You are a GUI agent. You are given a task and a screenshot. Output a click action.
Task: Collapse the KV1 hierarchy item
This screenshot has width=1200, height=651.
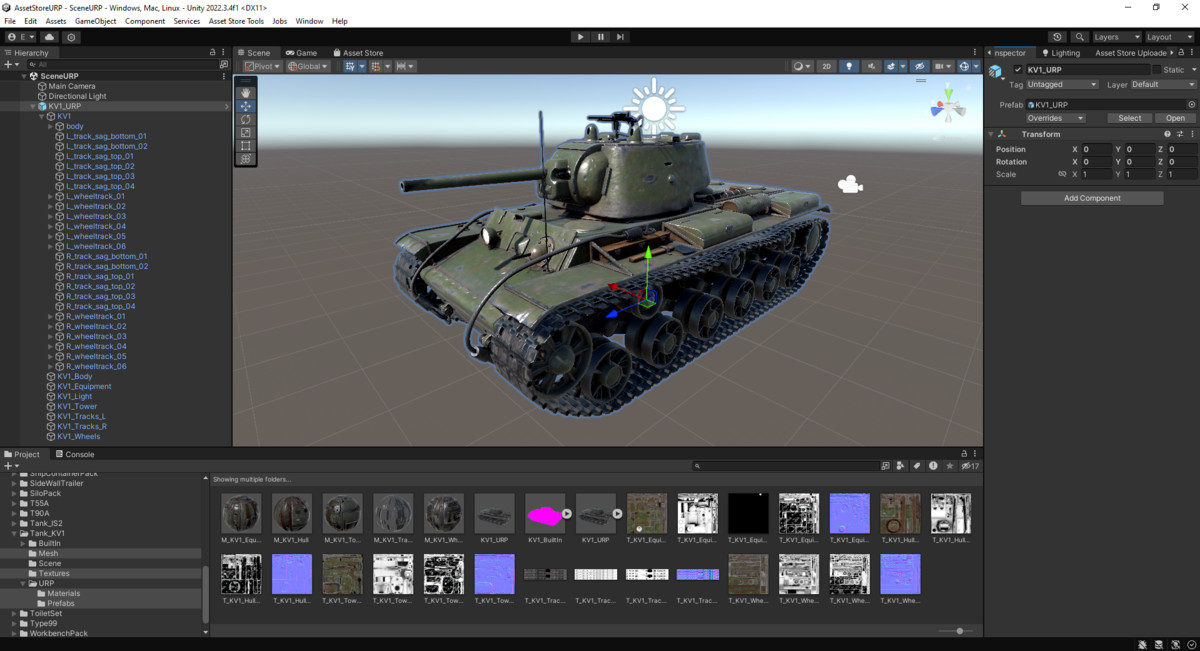click(41, 116)
